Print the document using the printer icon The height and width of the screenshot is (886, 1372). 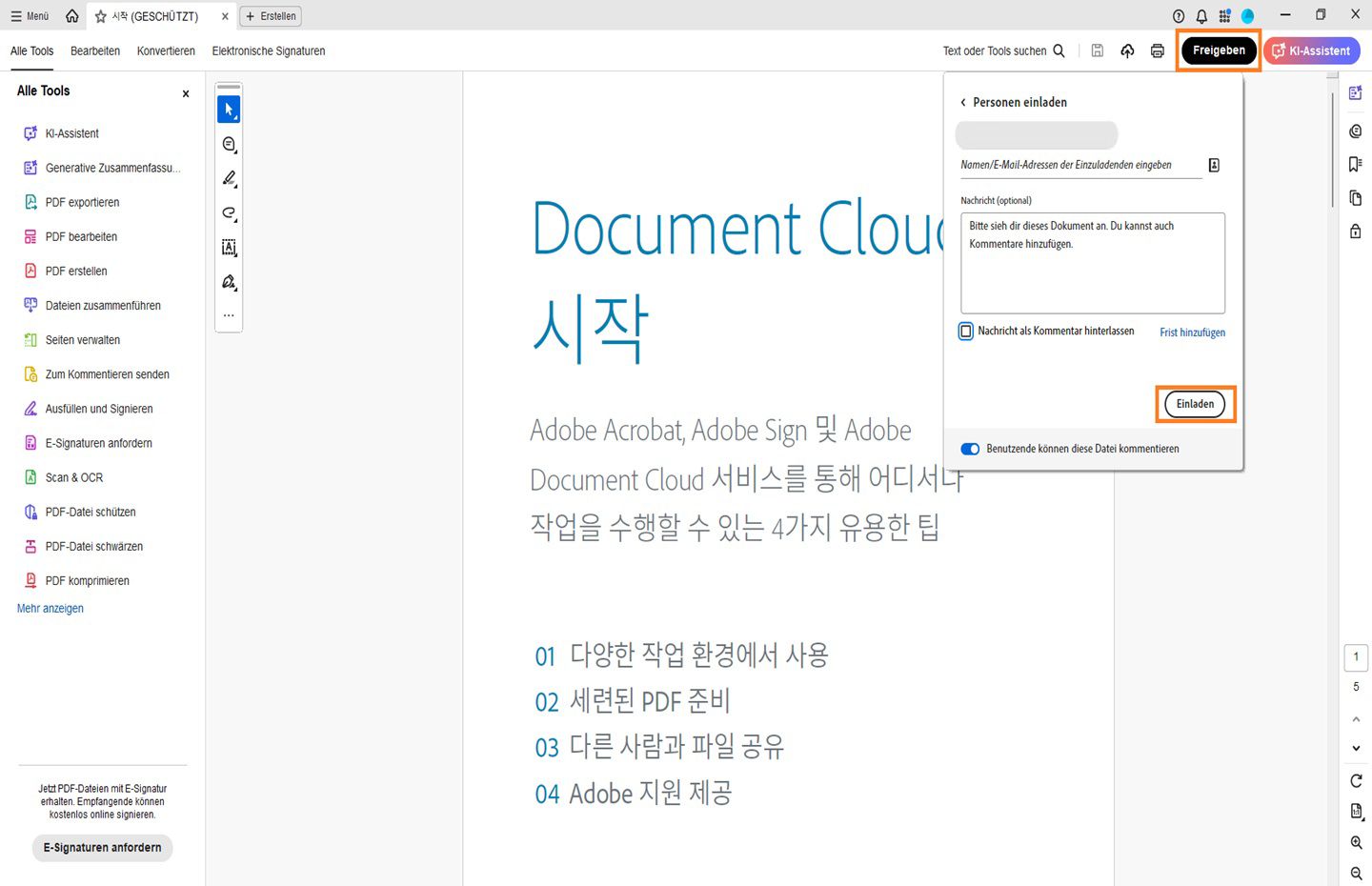coord(1157,51)
